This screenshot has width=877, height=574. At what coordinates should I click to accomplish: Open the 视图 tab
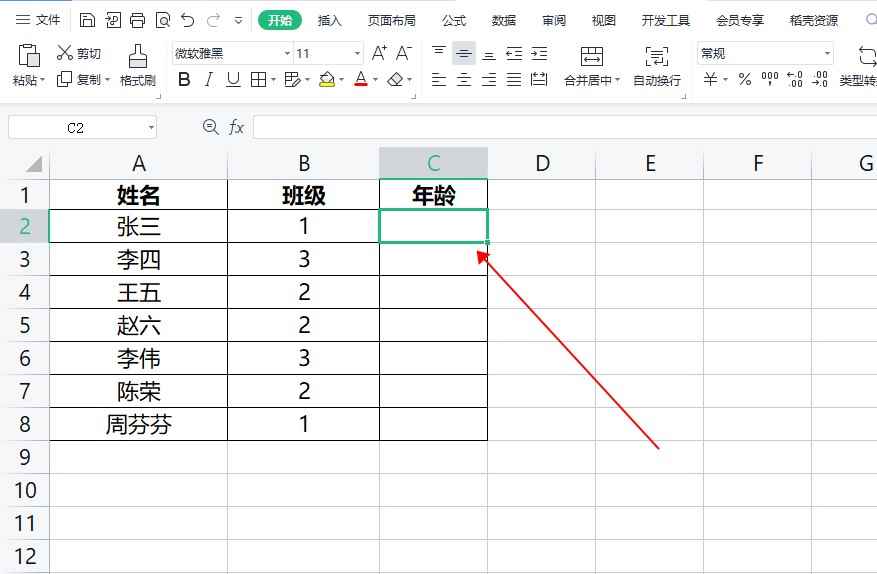(x=603, y=21)
